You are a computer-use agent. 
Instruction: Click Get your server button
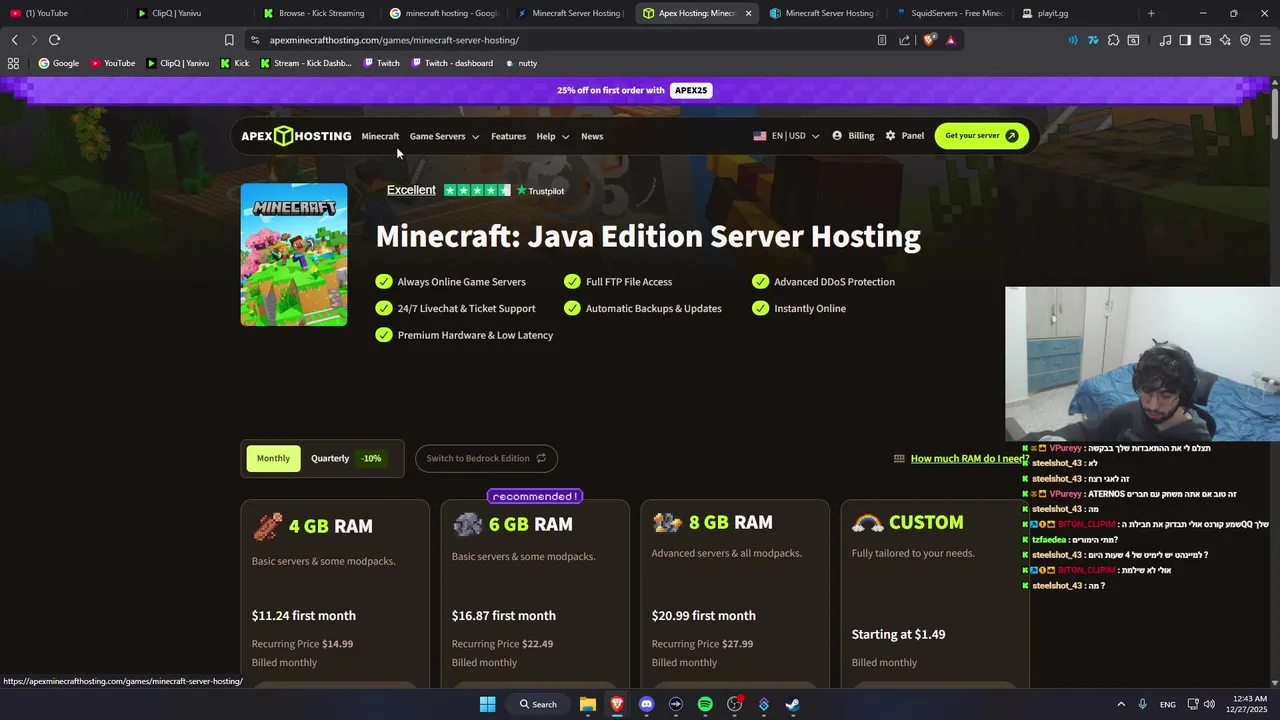tap(981, 136)
